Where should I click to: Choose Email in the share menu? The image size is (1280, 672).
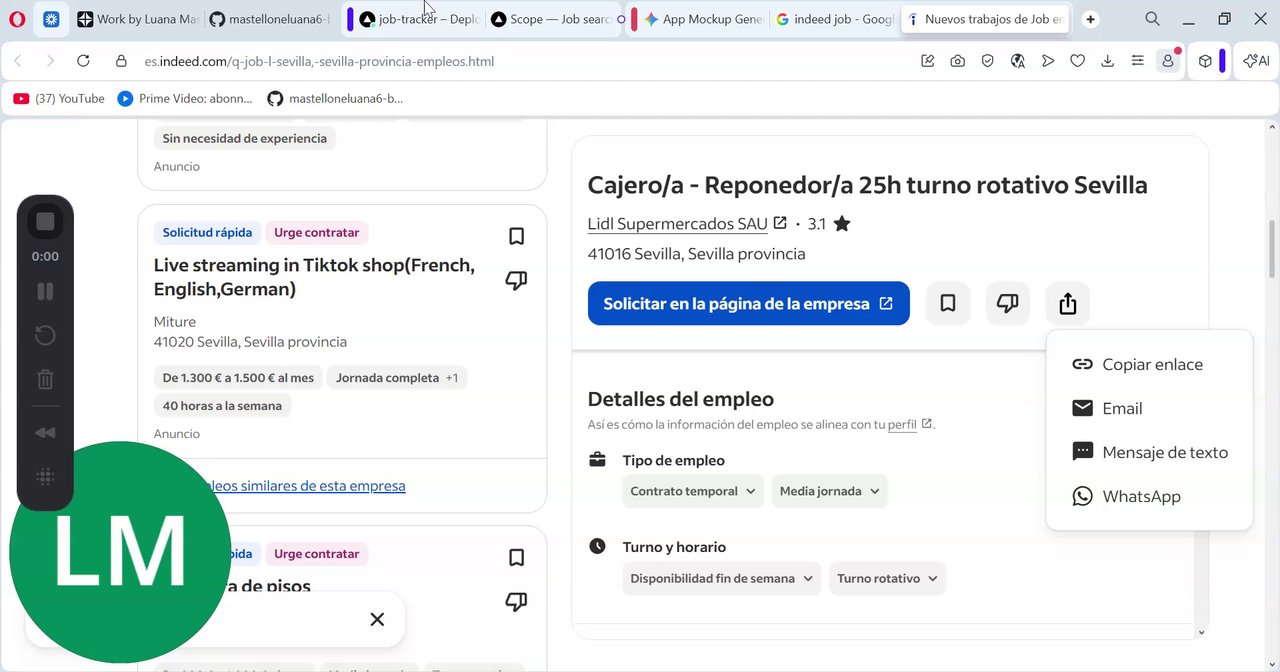[1149, 409]
